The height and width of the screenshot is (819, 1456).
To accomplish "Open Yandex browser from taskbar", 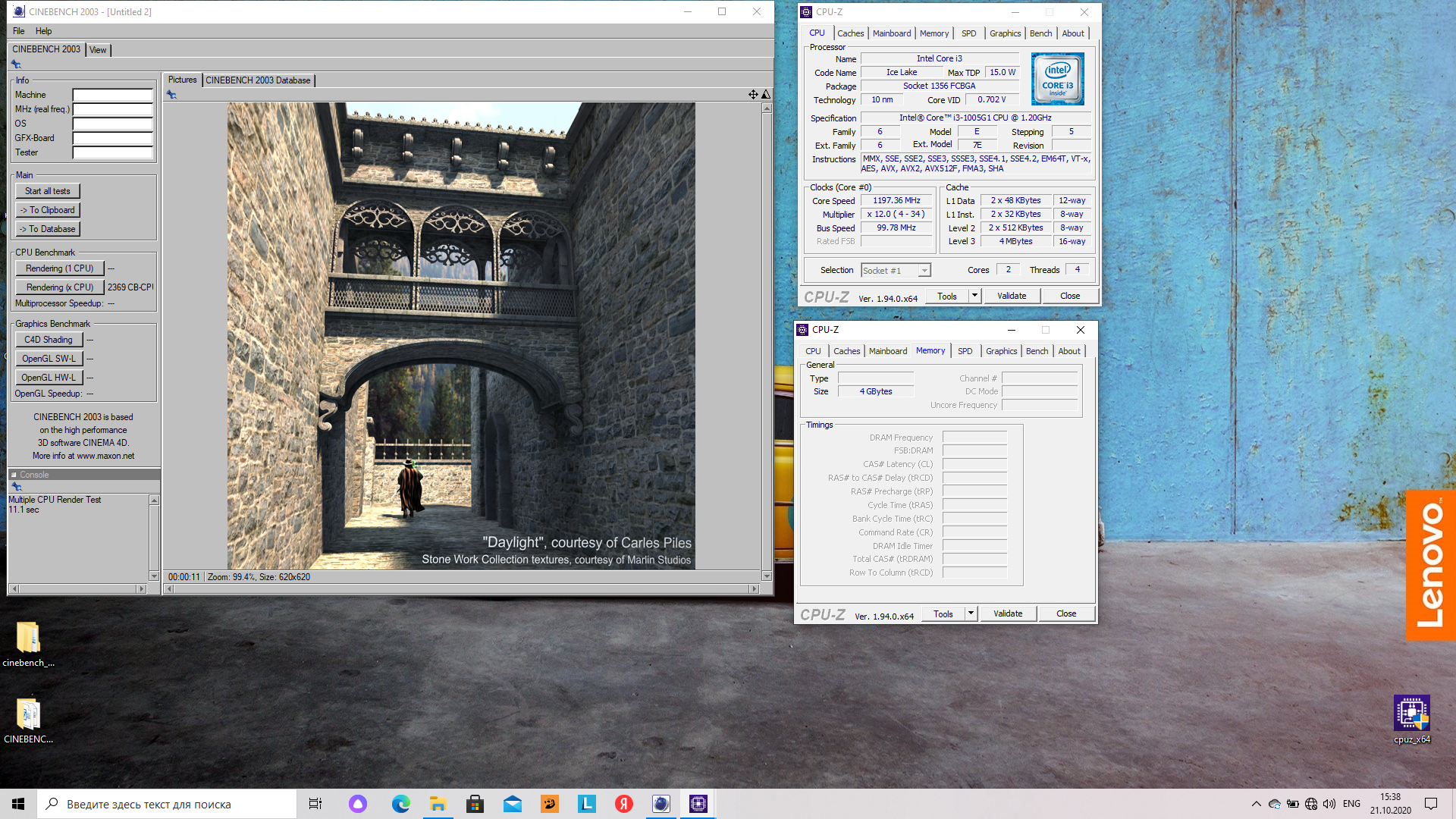I will [623, 804].
